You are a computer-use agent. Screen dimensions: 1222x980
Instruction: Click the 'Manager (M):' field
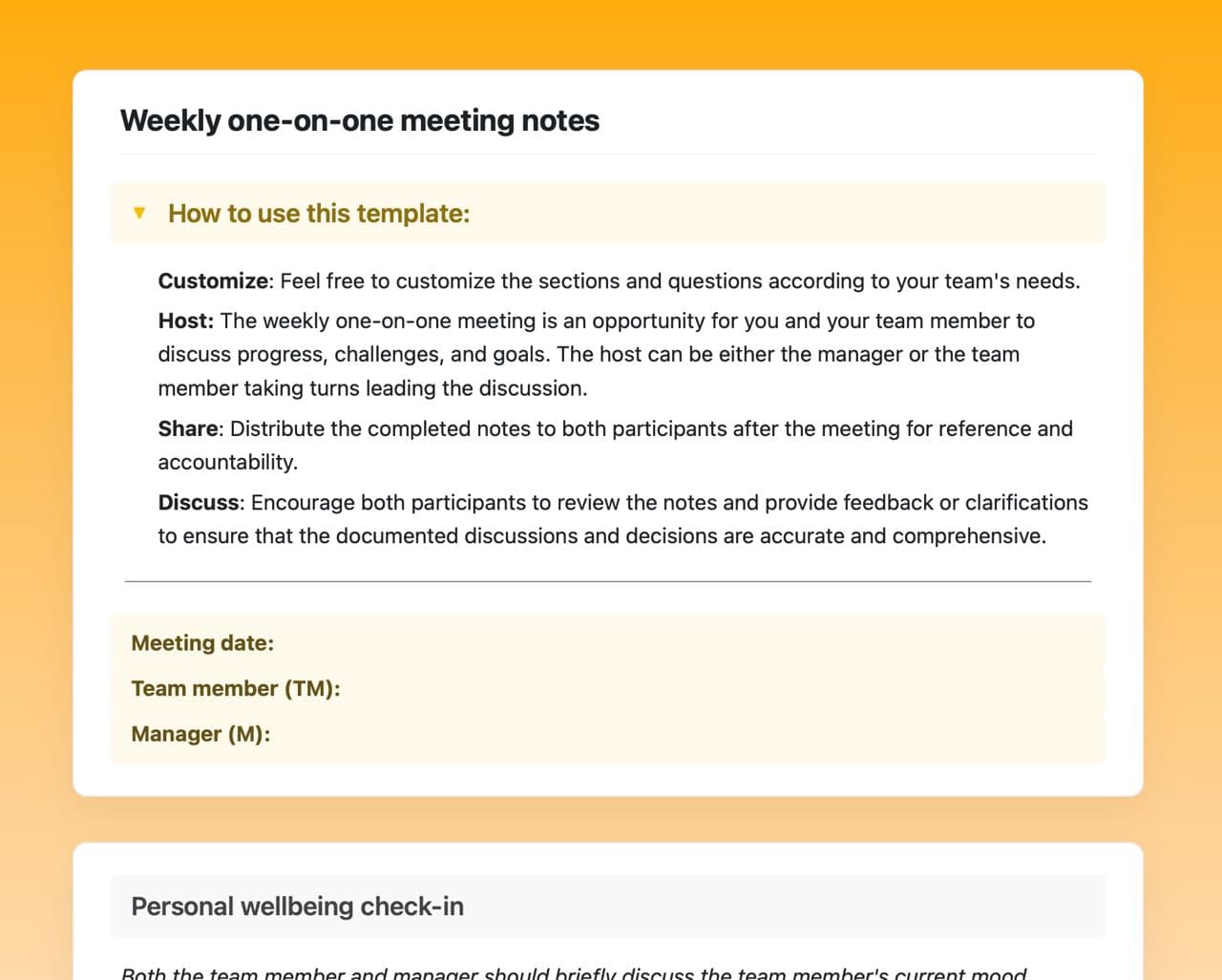click(200, 734)
